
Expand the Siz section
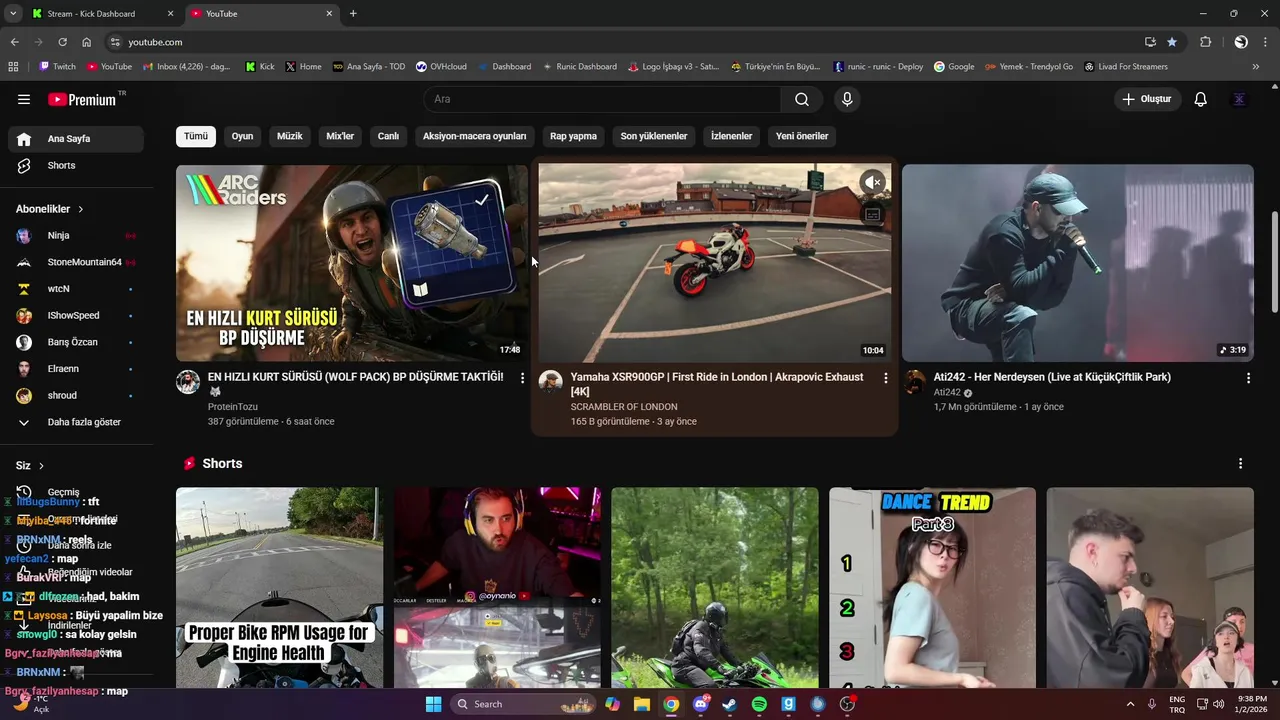click(30, 466)
